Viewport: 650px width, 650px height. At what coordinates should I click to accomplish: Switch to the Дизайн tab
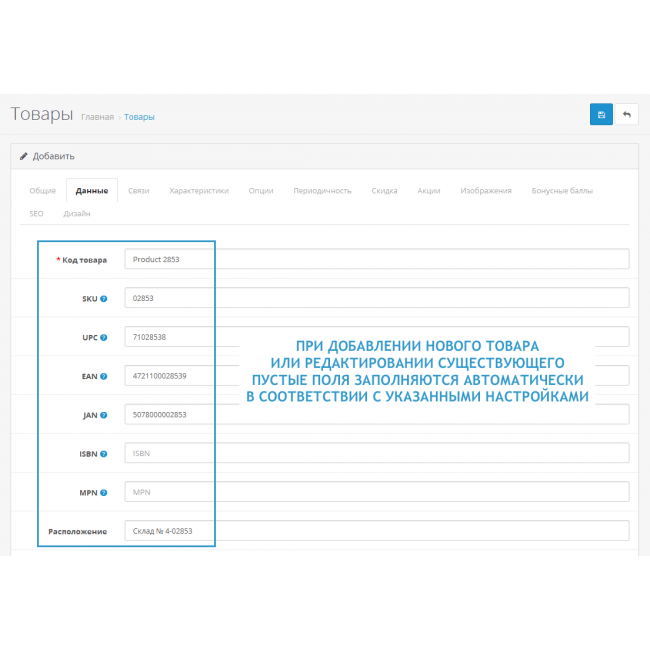[77, 213]
